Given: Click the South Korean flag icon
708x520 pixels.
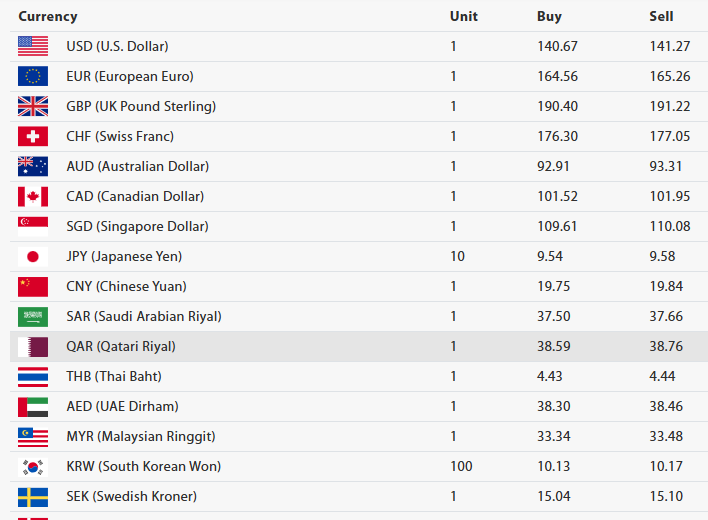Looking at the screenshot, I should click(x=32, y=466).
